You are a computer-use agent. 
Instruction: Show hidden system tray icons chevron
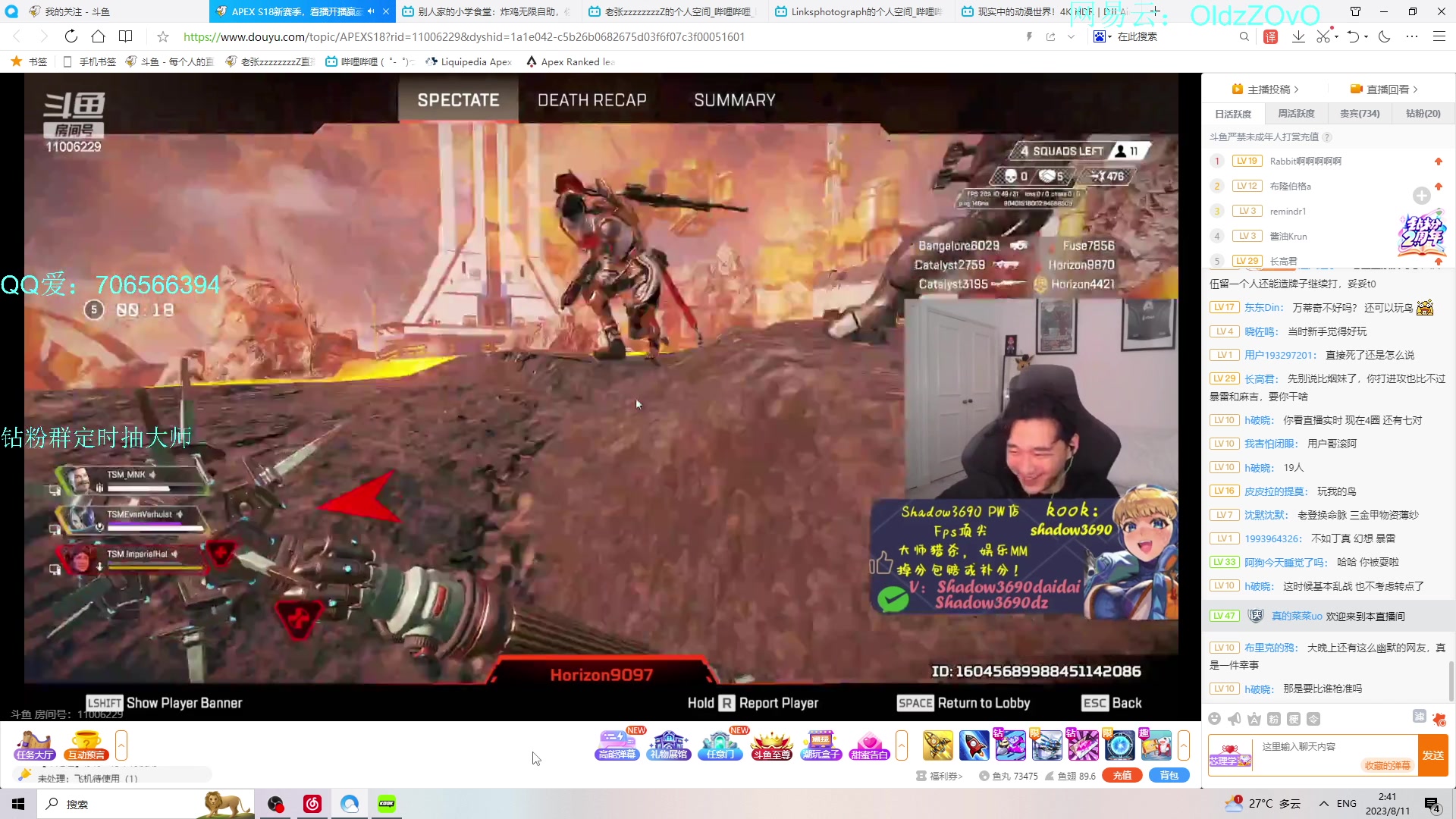1323,804
